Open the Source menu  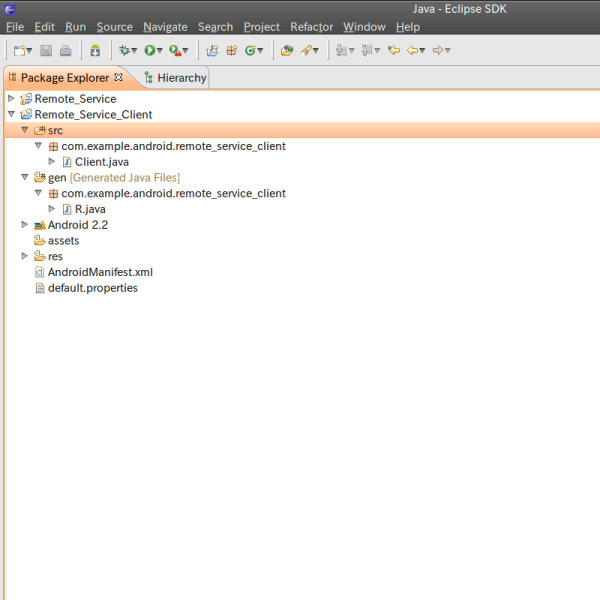tap(114, 27)
